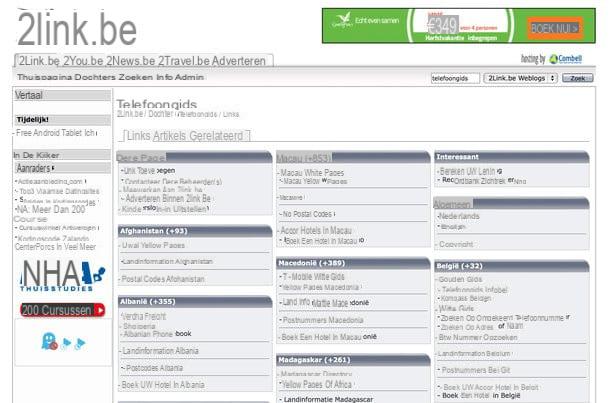
Task: Click the BOEK NU button in the banner
Action: coord(555,28)
